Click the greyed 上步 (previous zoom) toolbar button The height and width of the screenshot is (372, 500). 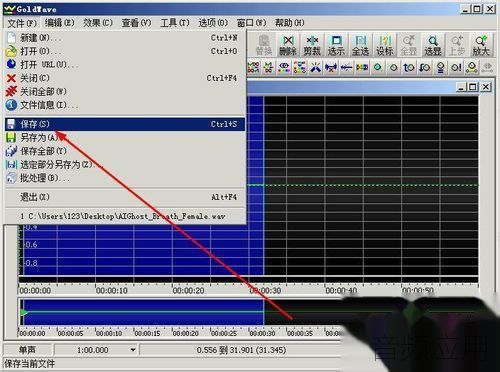pos(457,45)
